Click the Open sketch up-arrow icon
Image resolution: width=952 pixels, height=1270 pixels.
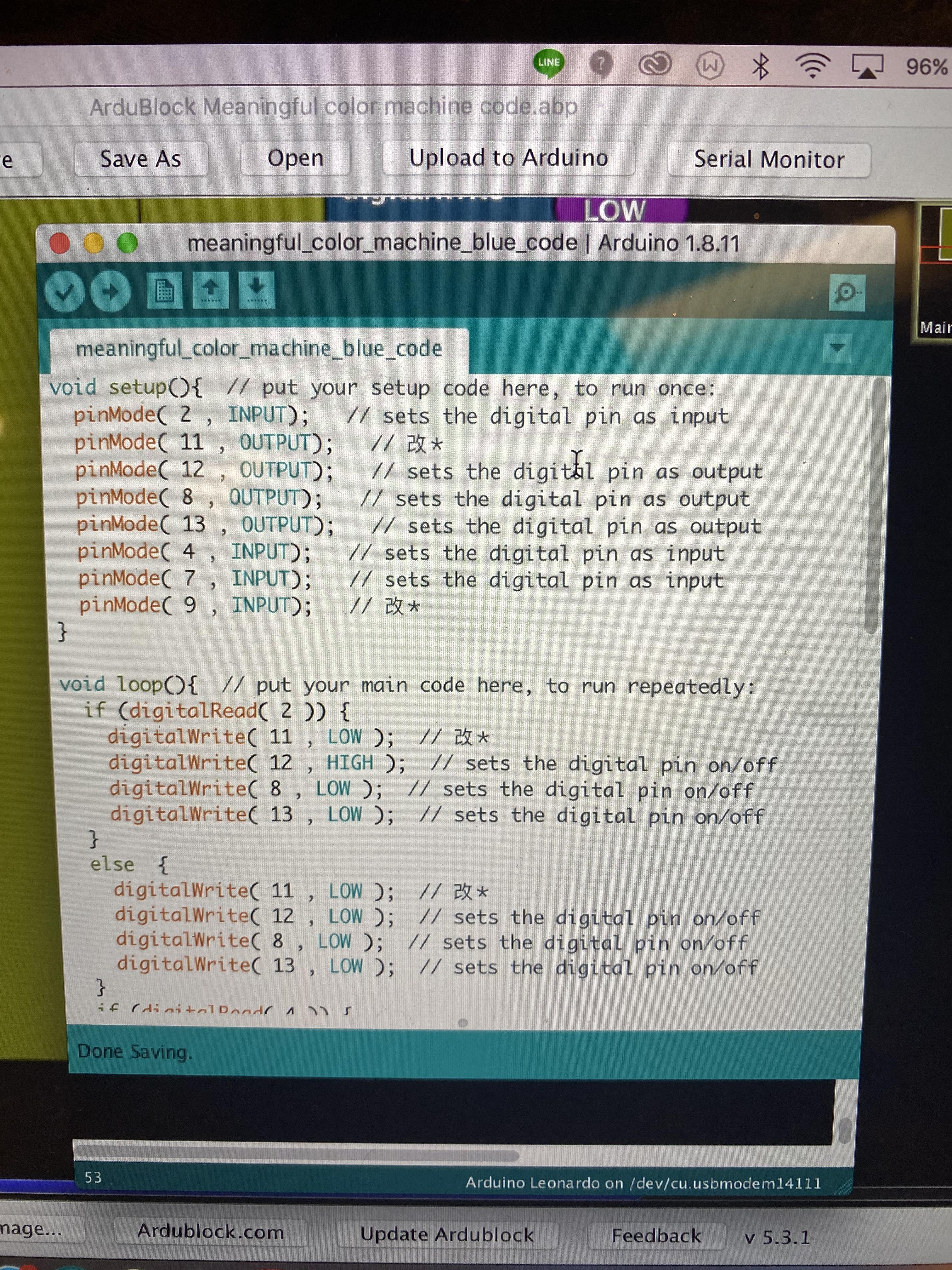[210, 290]
